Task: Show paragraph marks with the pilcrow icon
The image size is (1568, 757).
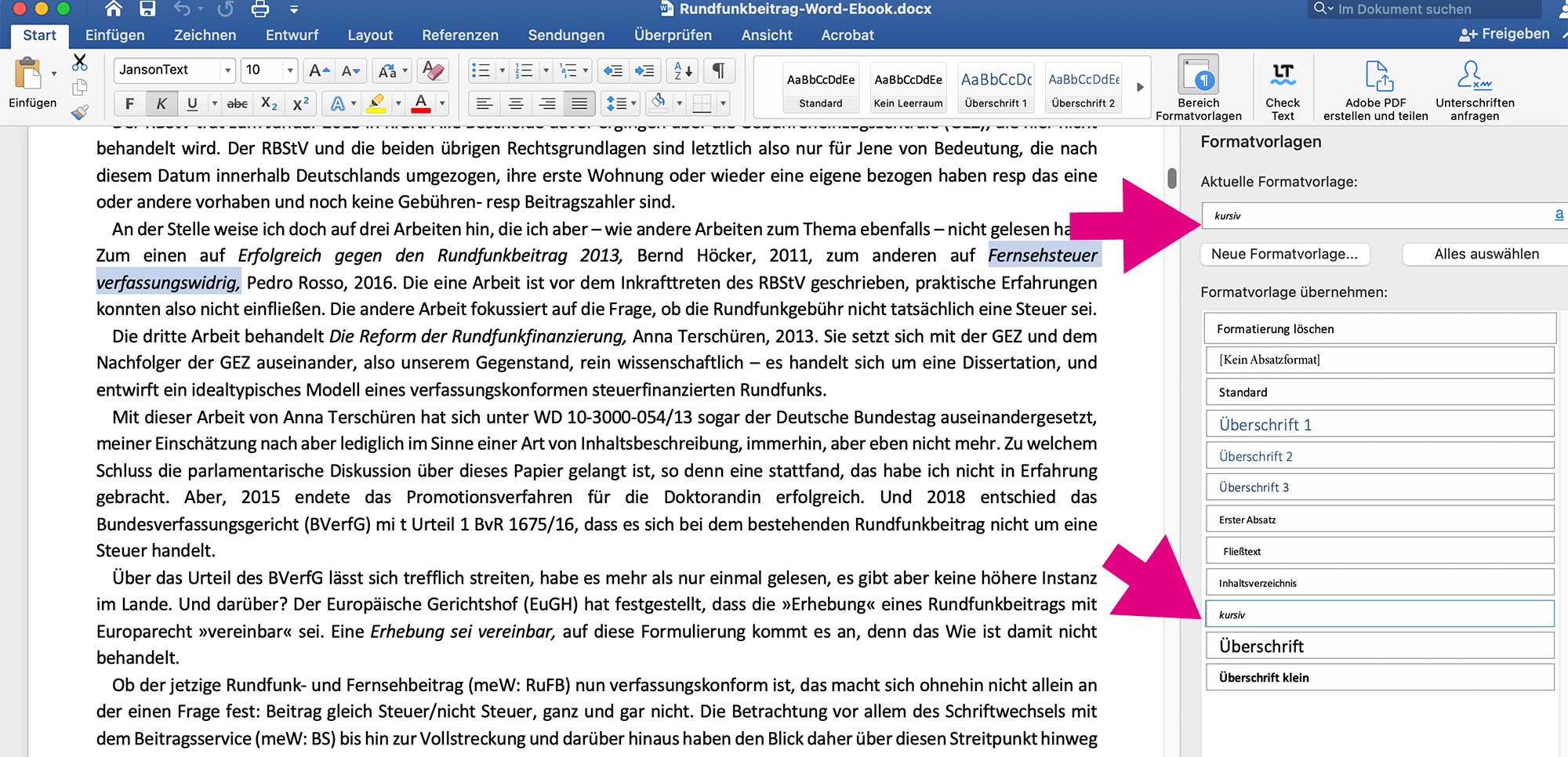Action: point(718,71)
